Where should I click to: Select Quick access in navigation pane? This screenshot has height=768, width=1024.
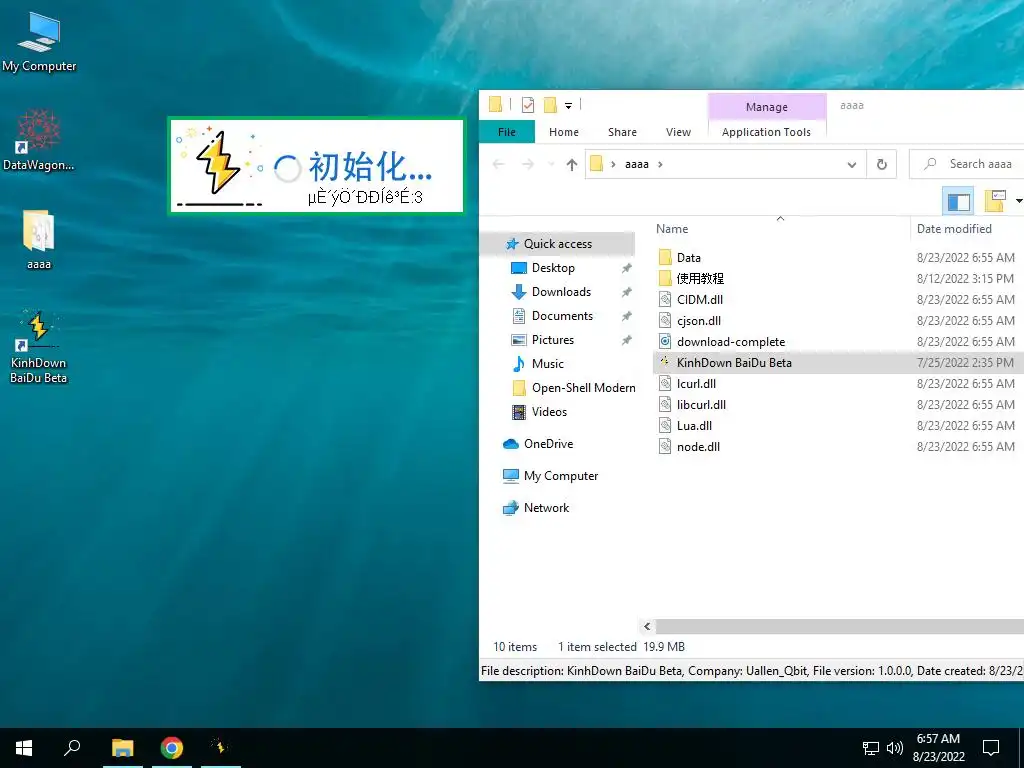click(557, 244)
